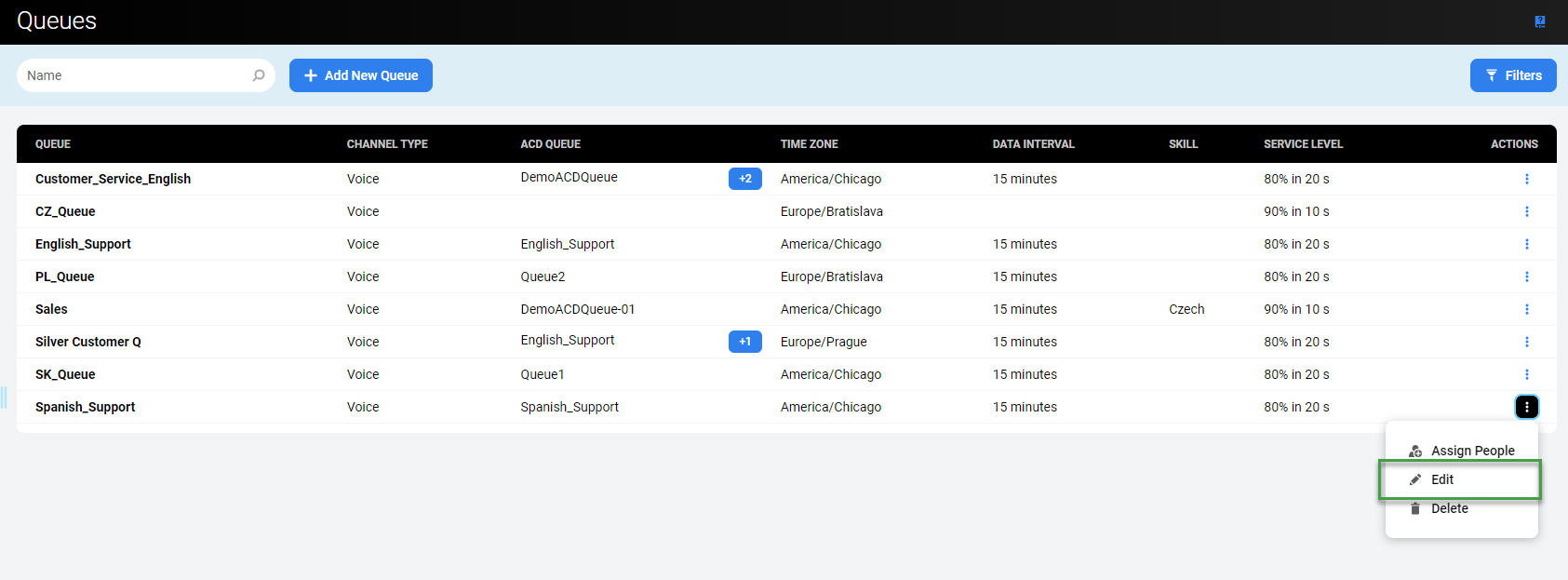Click the help icon in header
1568x580 pixels.
pos(1540,21)
